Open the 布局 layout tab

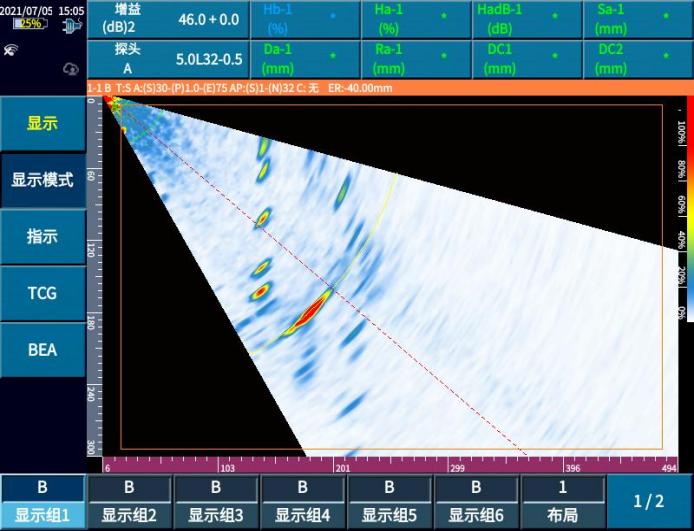(x=562, y=502)
